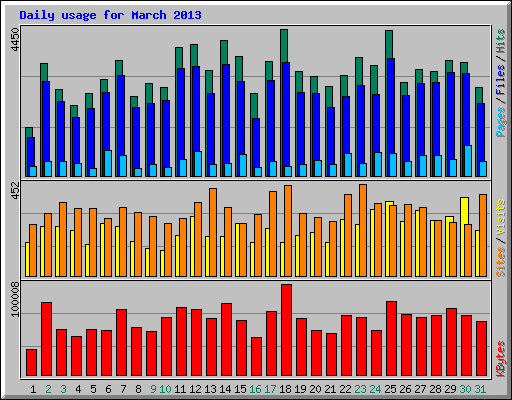
Task: Click the orange bar for day 13
Action: (x=213, y=232)
